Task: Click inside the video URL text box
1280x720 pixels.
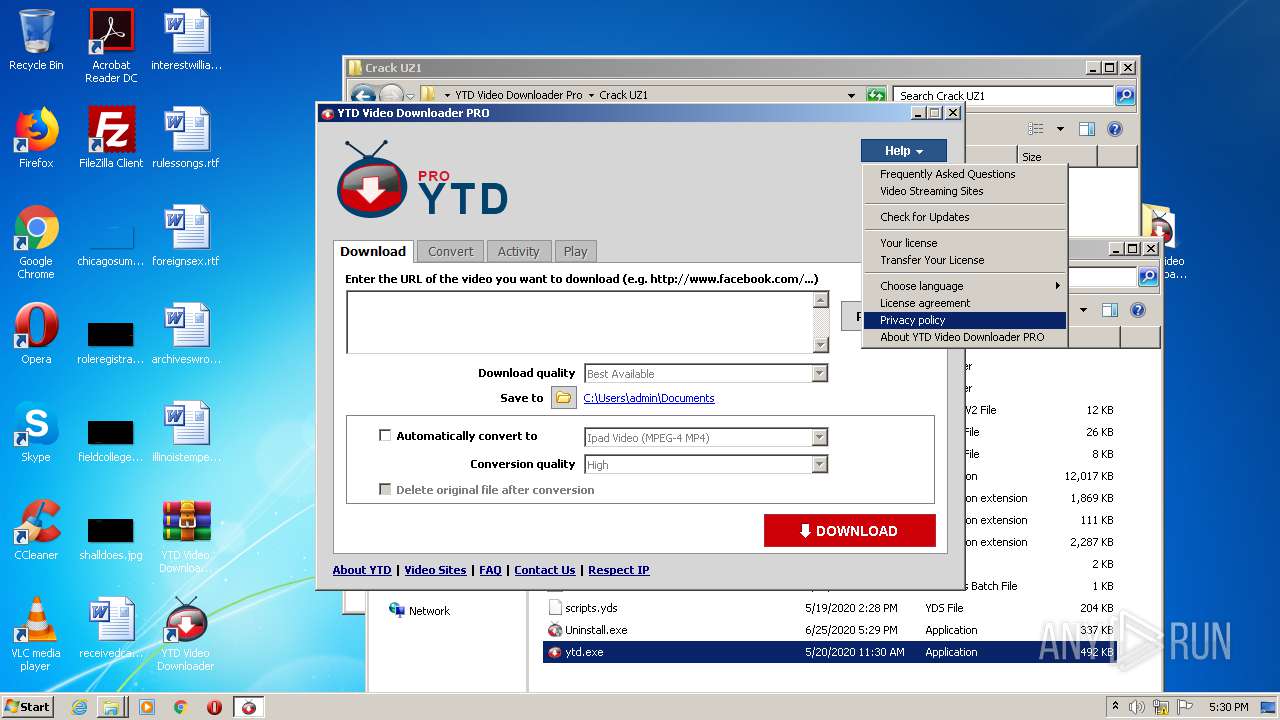Action: [580, 322]
